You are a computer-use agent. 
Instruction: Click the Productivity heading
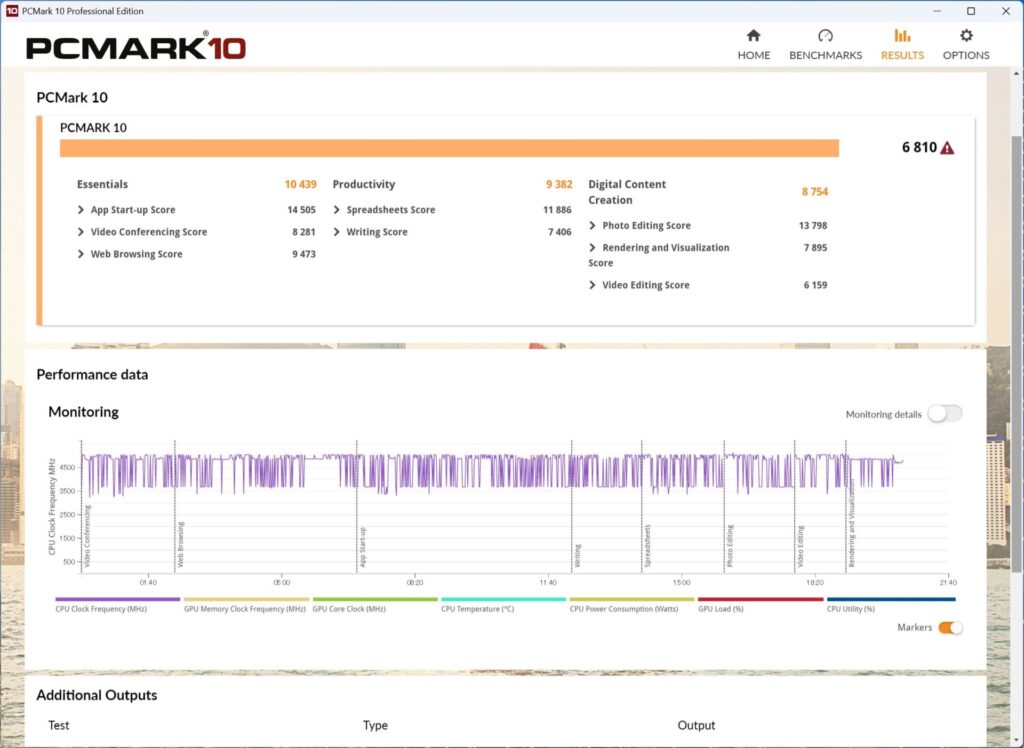tap(364, 184)
